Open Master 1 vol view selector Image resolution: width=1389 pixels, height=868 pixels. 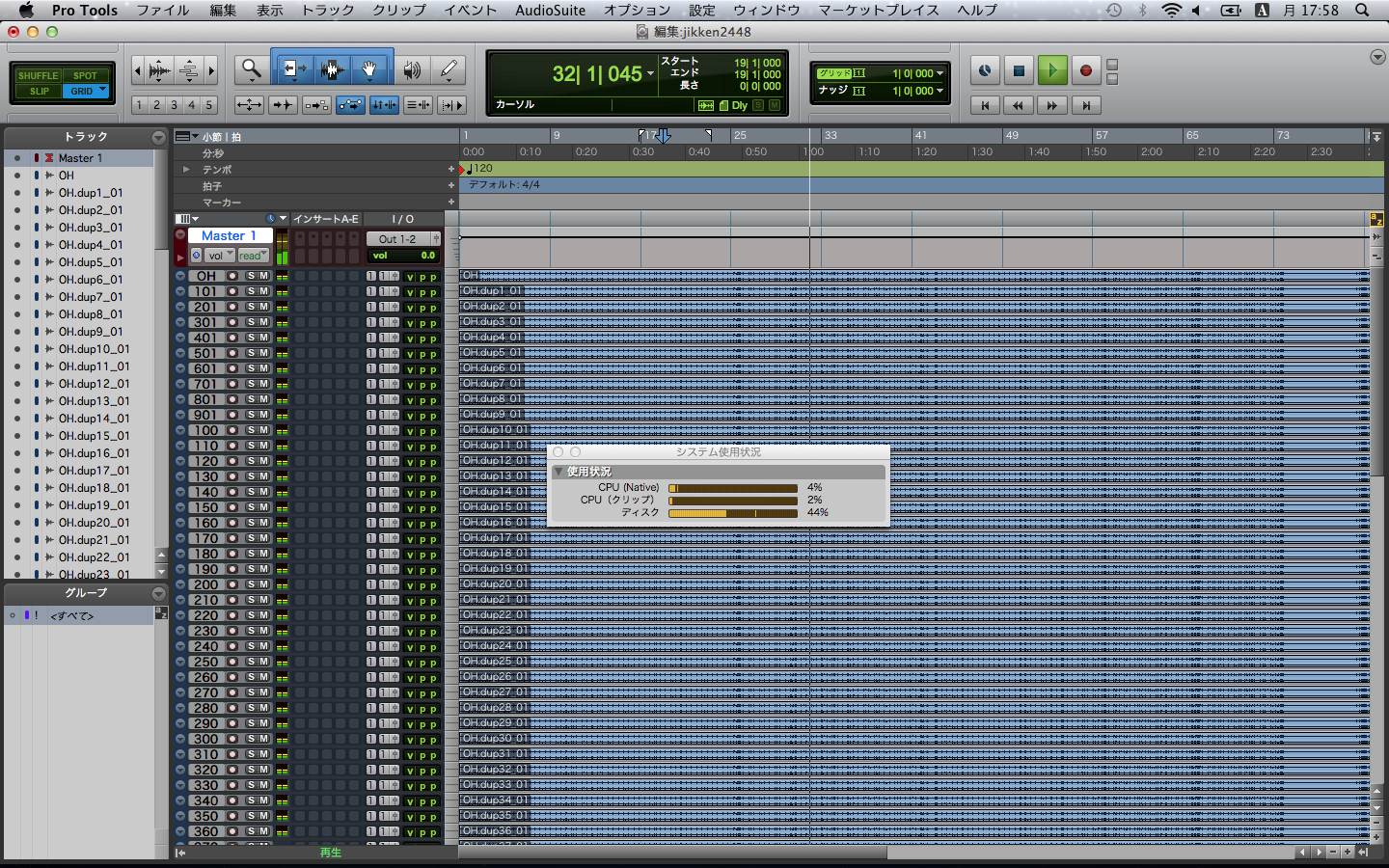click(x=220, y=256)
